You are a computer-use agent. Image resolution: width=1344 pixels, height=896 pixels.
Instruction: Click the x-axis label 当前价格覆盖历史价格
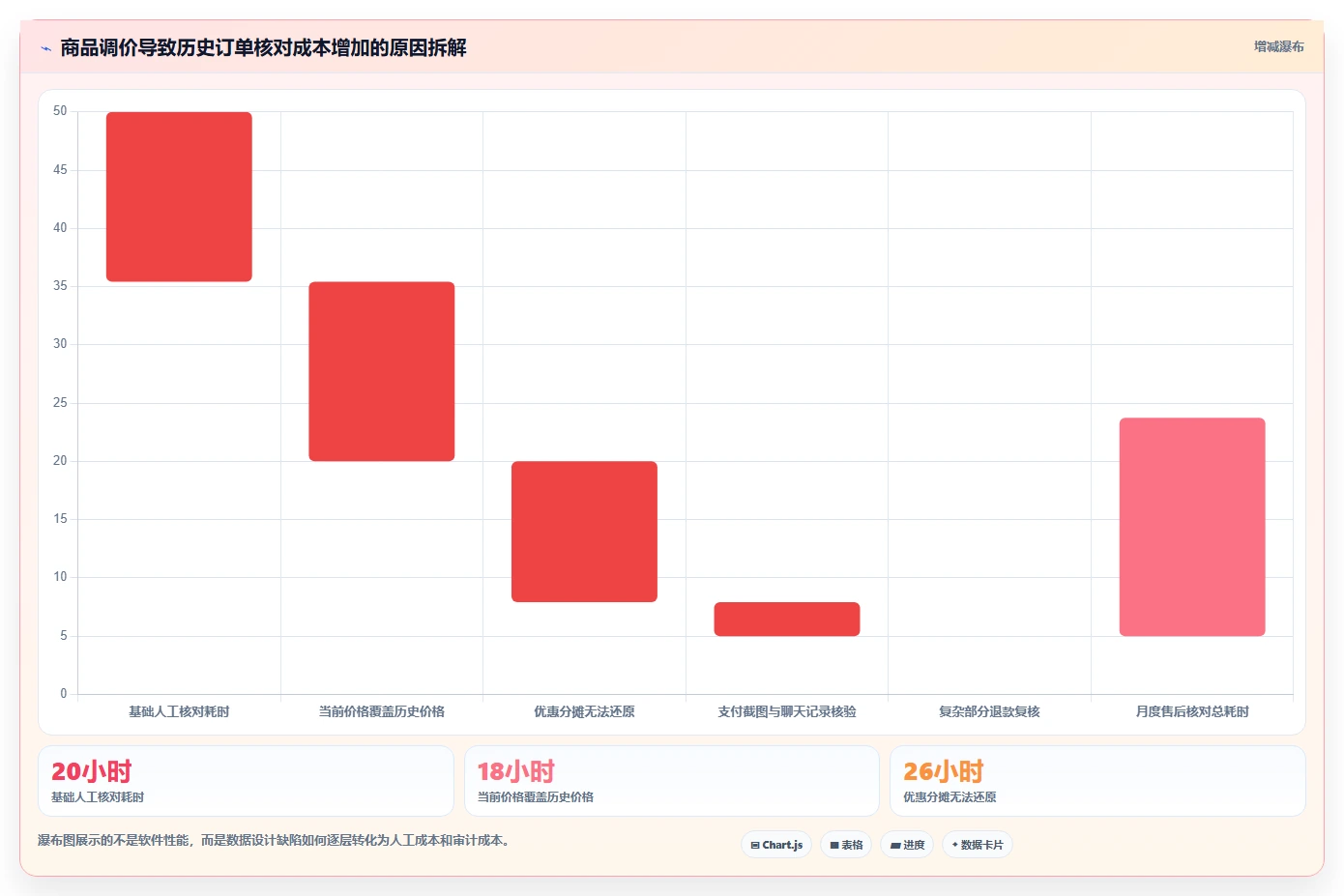(x=382, y=711)
